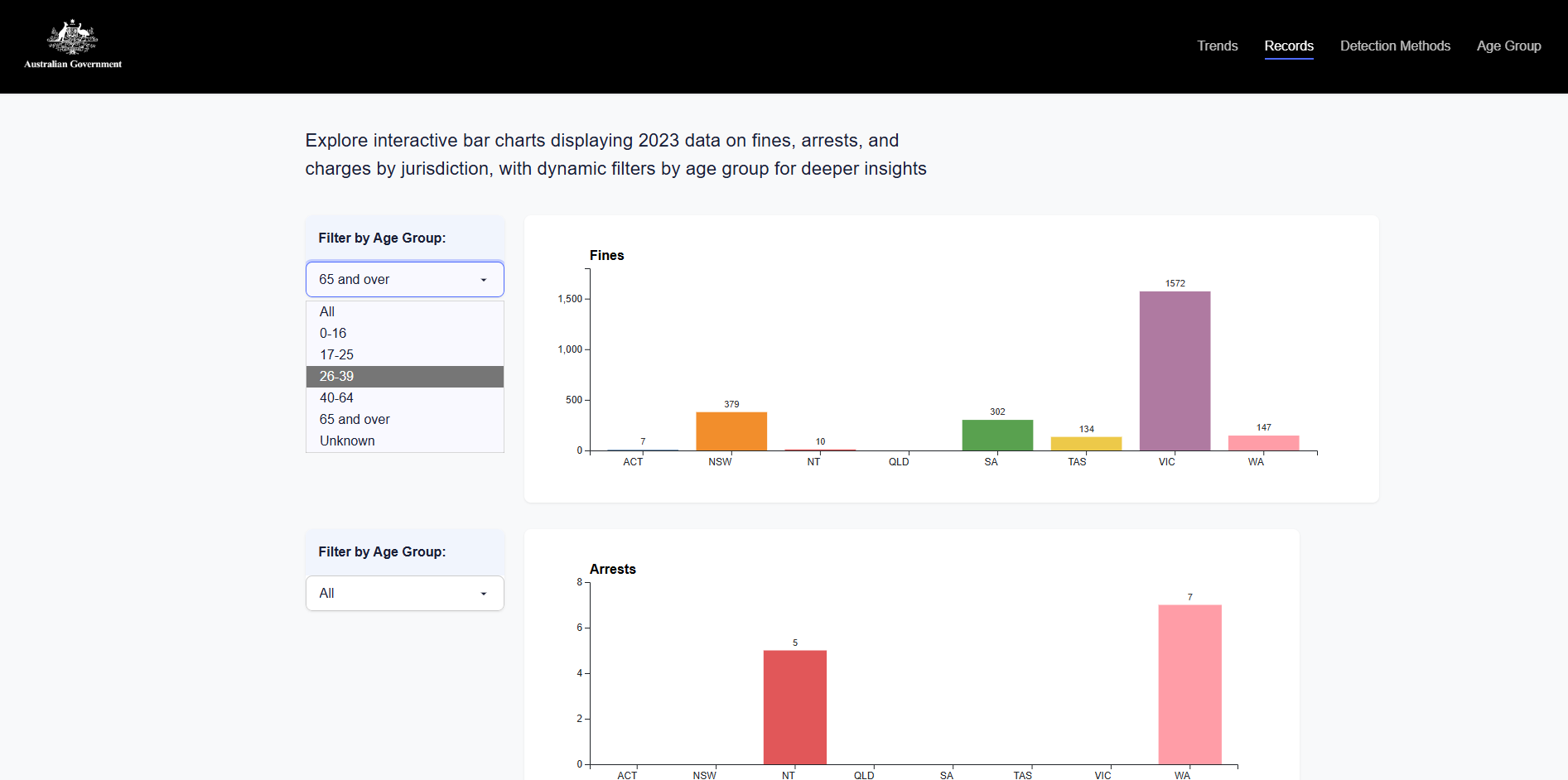
Task: Select the Unknown age group option
Action: [347, 441]
